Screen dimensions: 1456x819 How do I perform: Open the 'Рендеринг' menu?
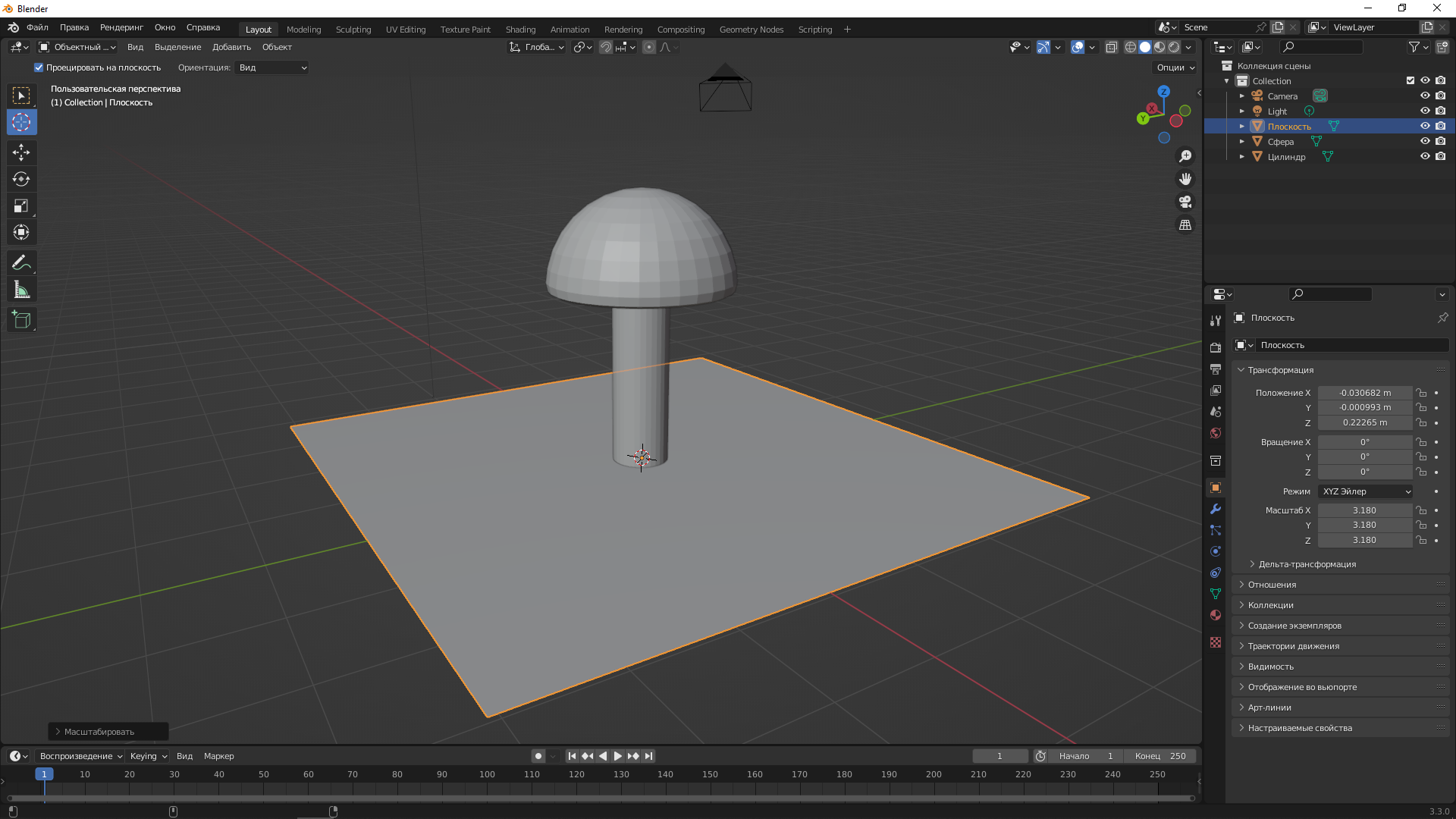point(121,27)
